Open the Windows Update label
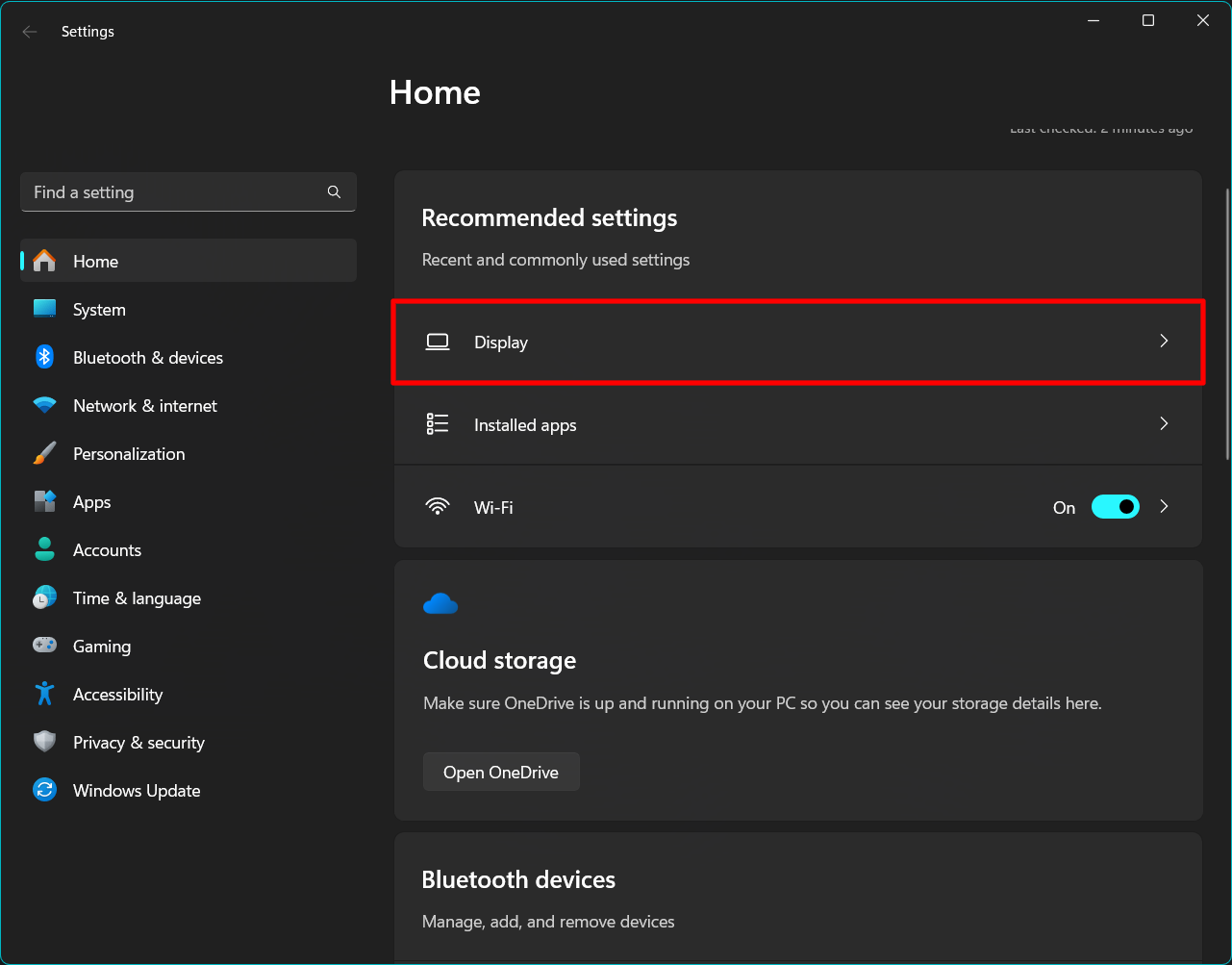 137,791
